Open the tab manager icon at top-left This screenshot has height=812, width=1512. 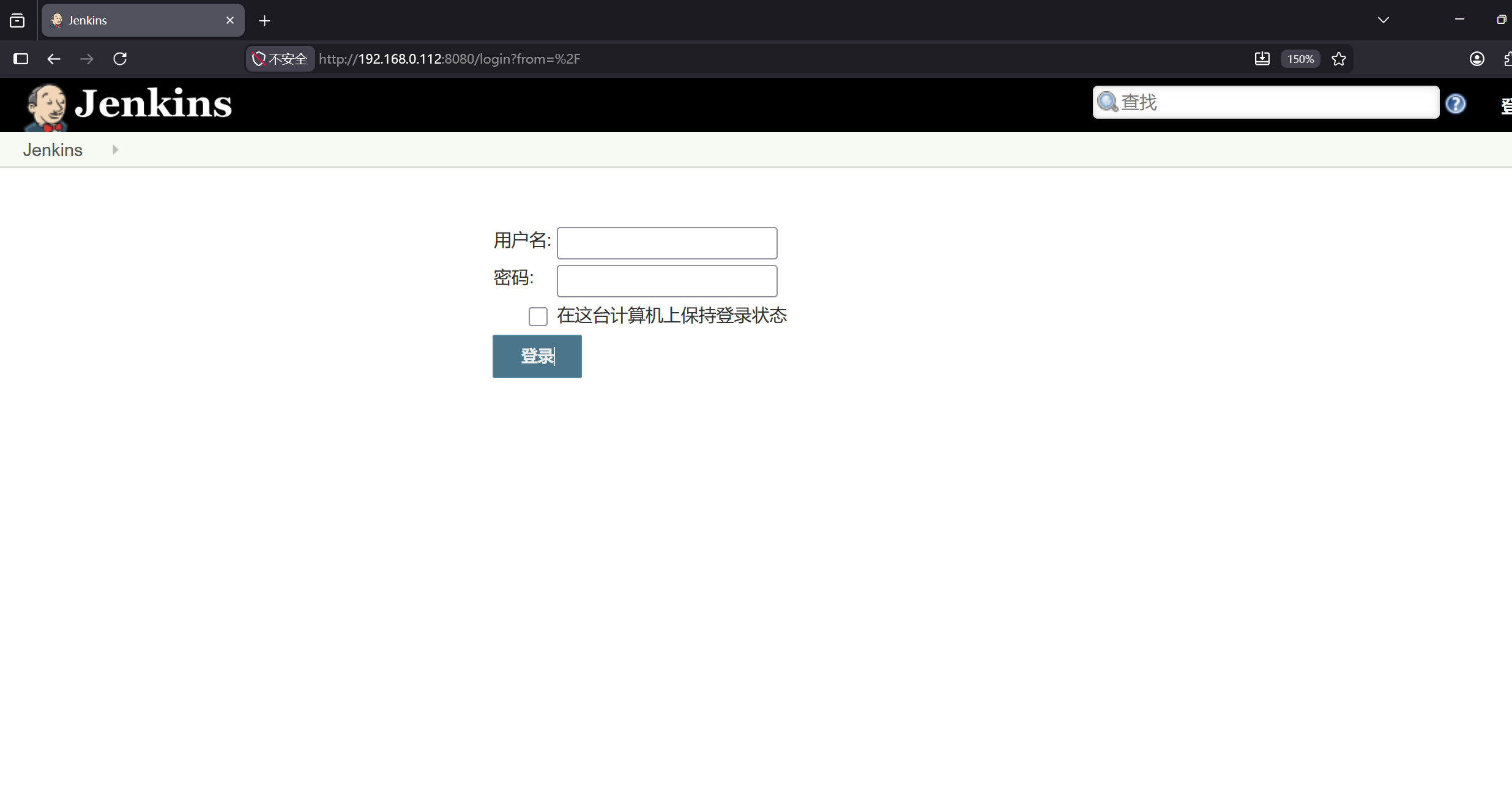point(17,21)
